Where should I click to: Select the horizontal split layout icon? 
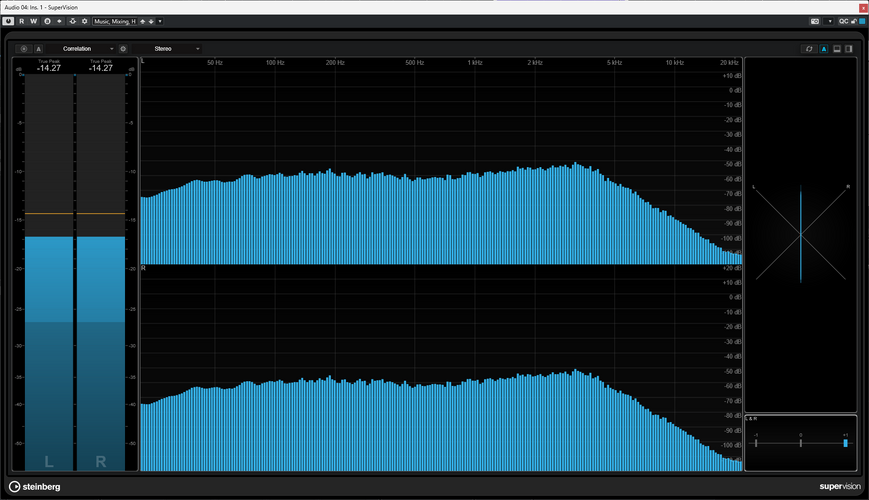[x=837, y=49]
